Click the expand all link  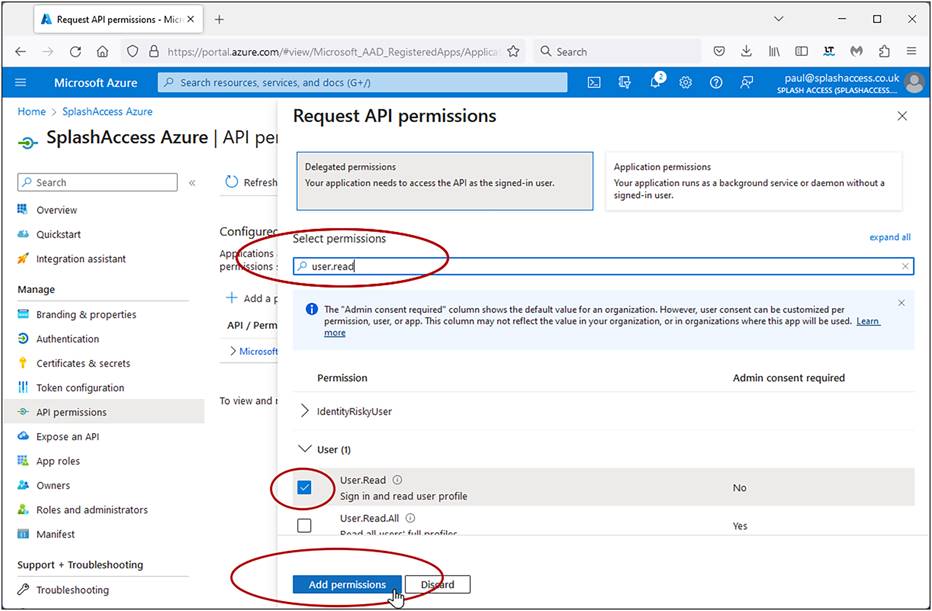pyautogui.click(x=890, y=237)
